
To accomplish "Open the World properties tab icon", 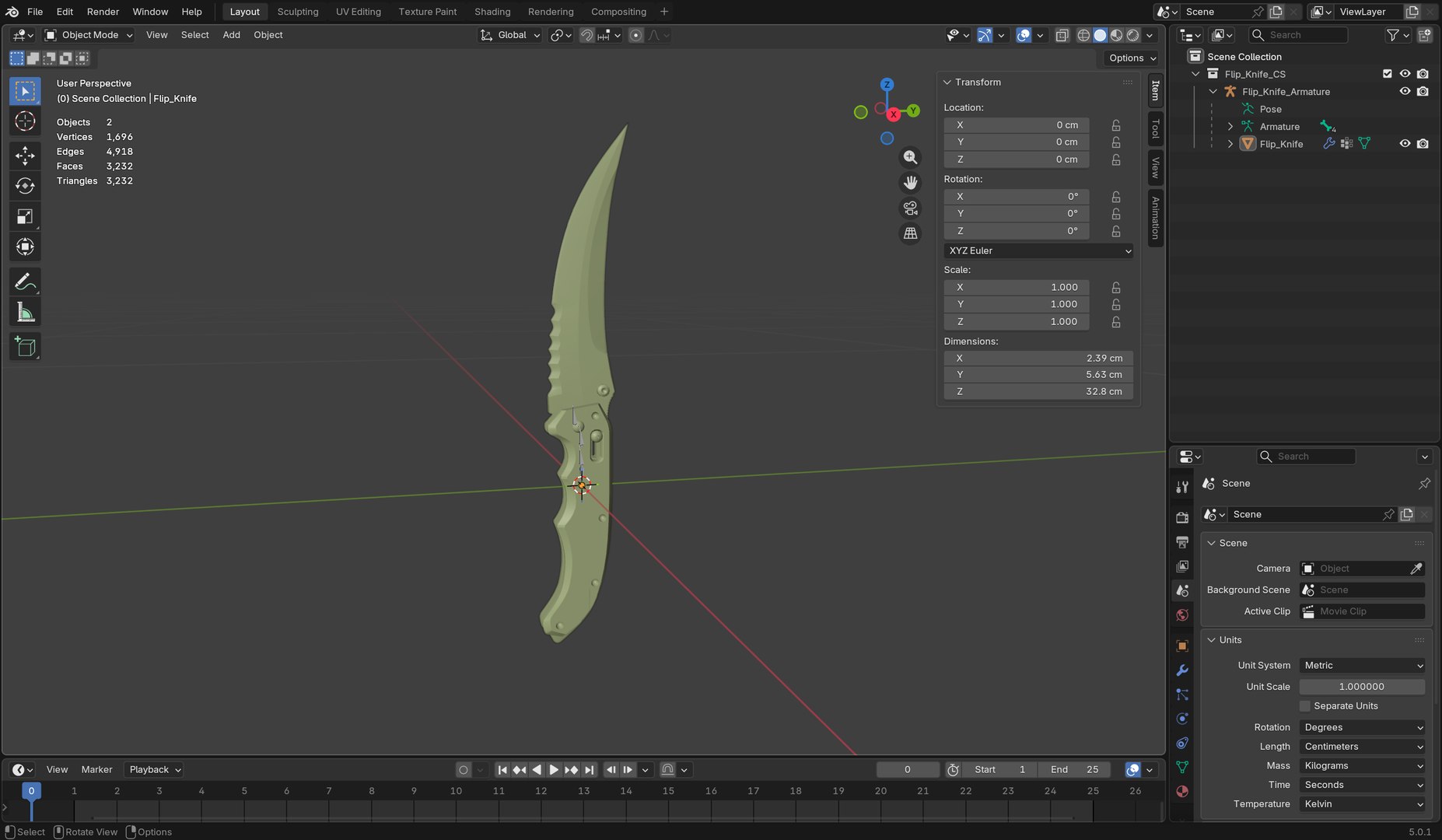I will tap(1182, 615).
